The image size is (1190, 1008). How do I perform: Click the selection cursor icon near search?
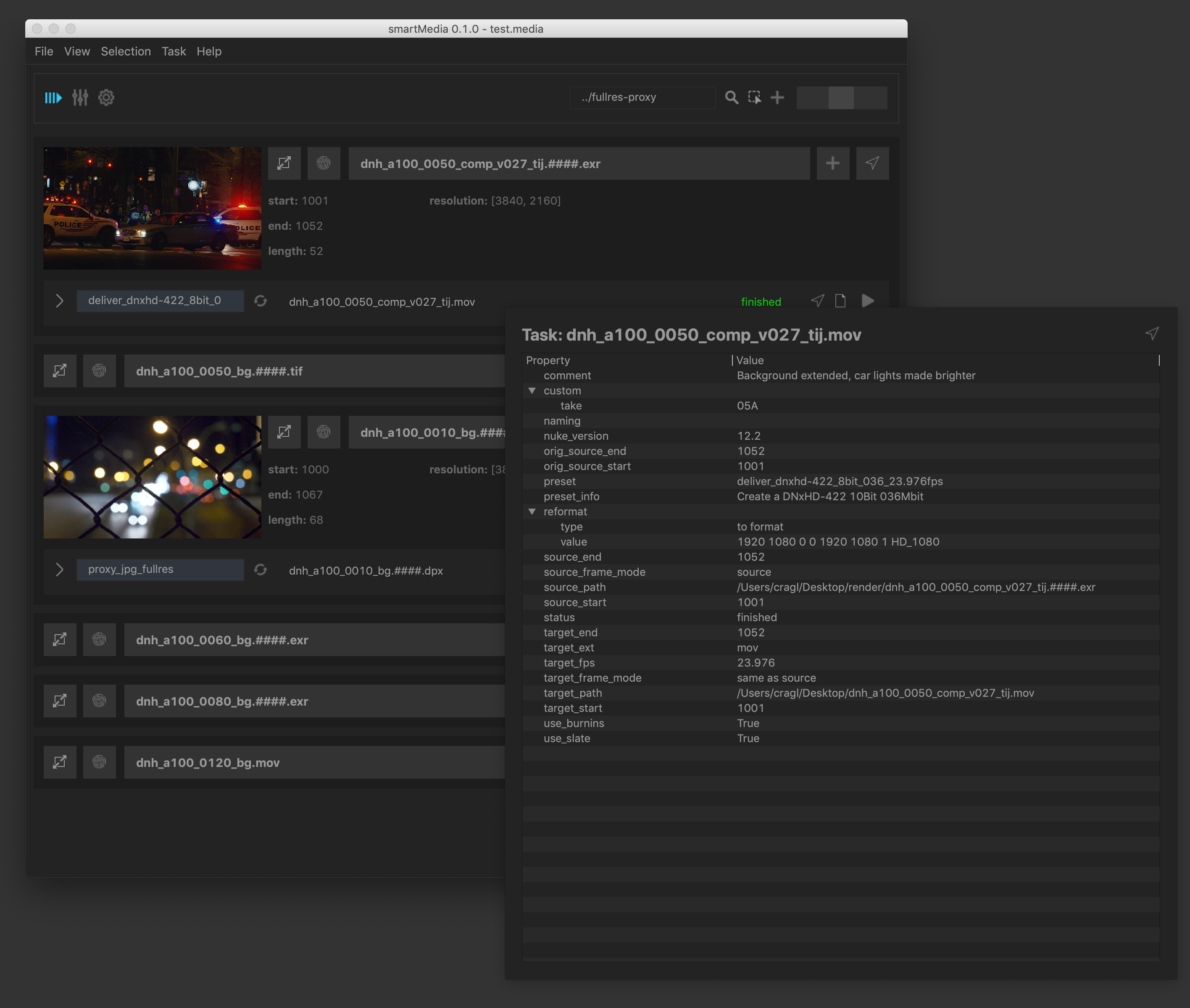(755, 98)
